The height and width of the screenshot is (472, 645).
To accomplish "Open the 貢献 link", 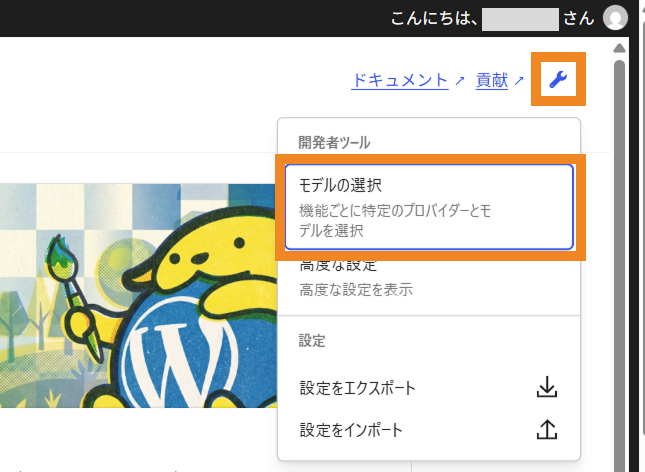I will pos(492,80).
